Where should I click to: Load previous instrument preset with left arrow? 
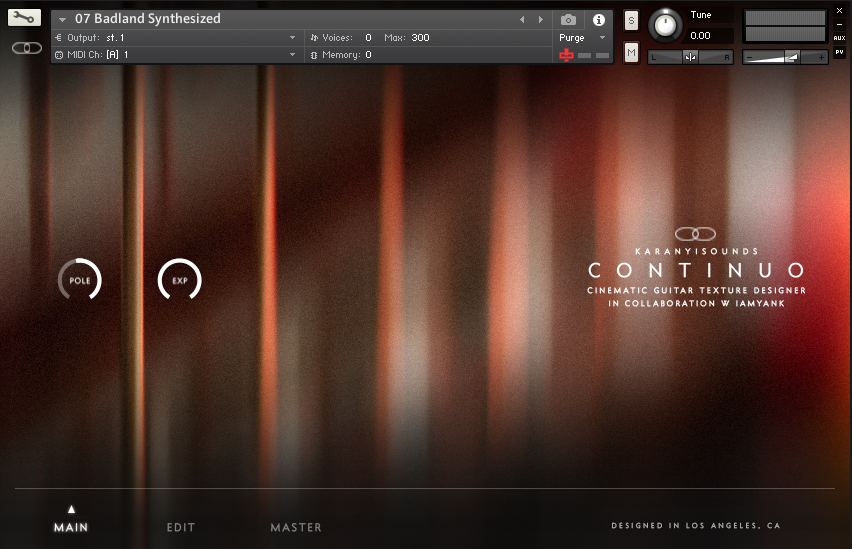522,20
